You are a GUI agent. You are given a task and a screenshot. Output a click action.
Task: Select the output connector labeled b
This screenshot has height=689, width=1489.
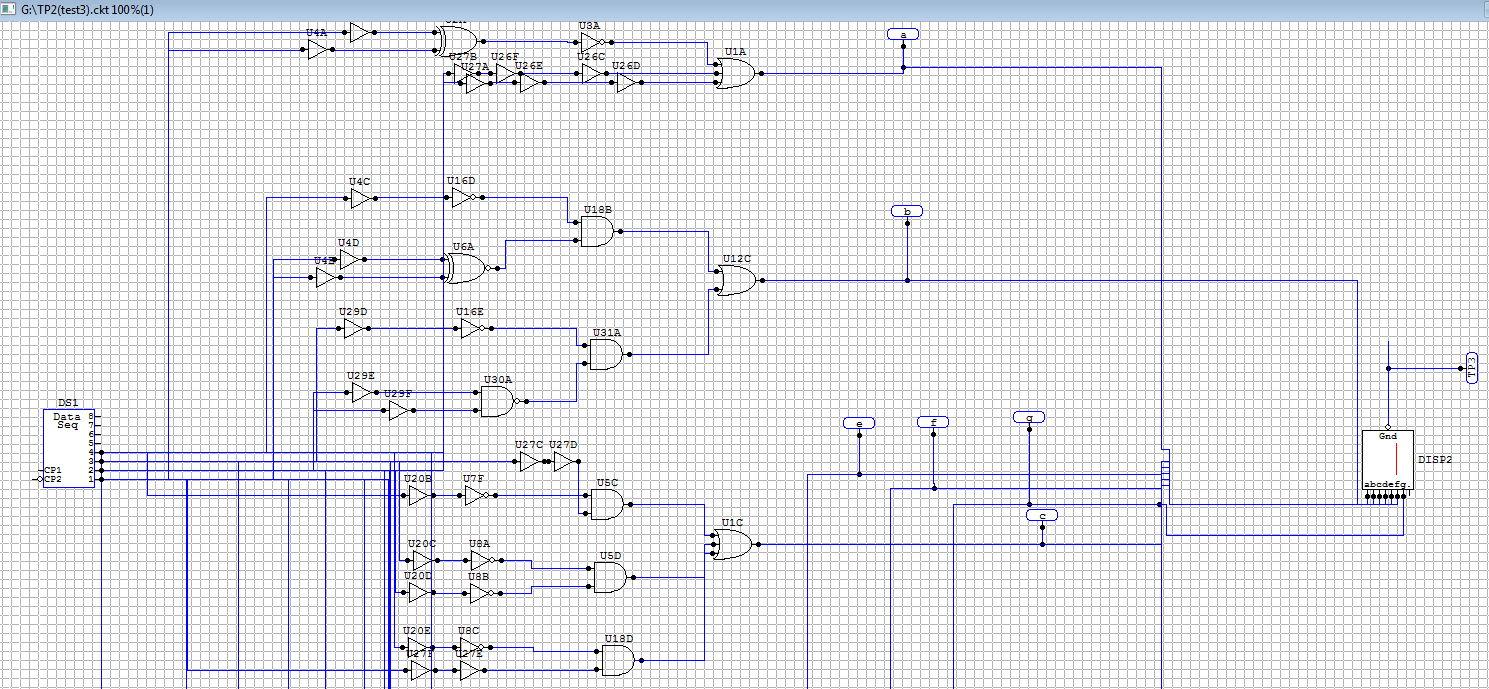907,212
